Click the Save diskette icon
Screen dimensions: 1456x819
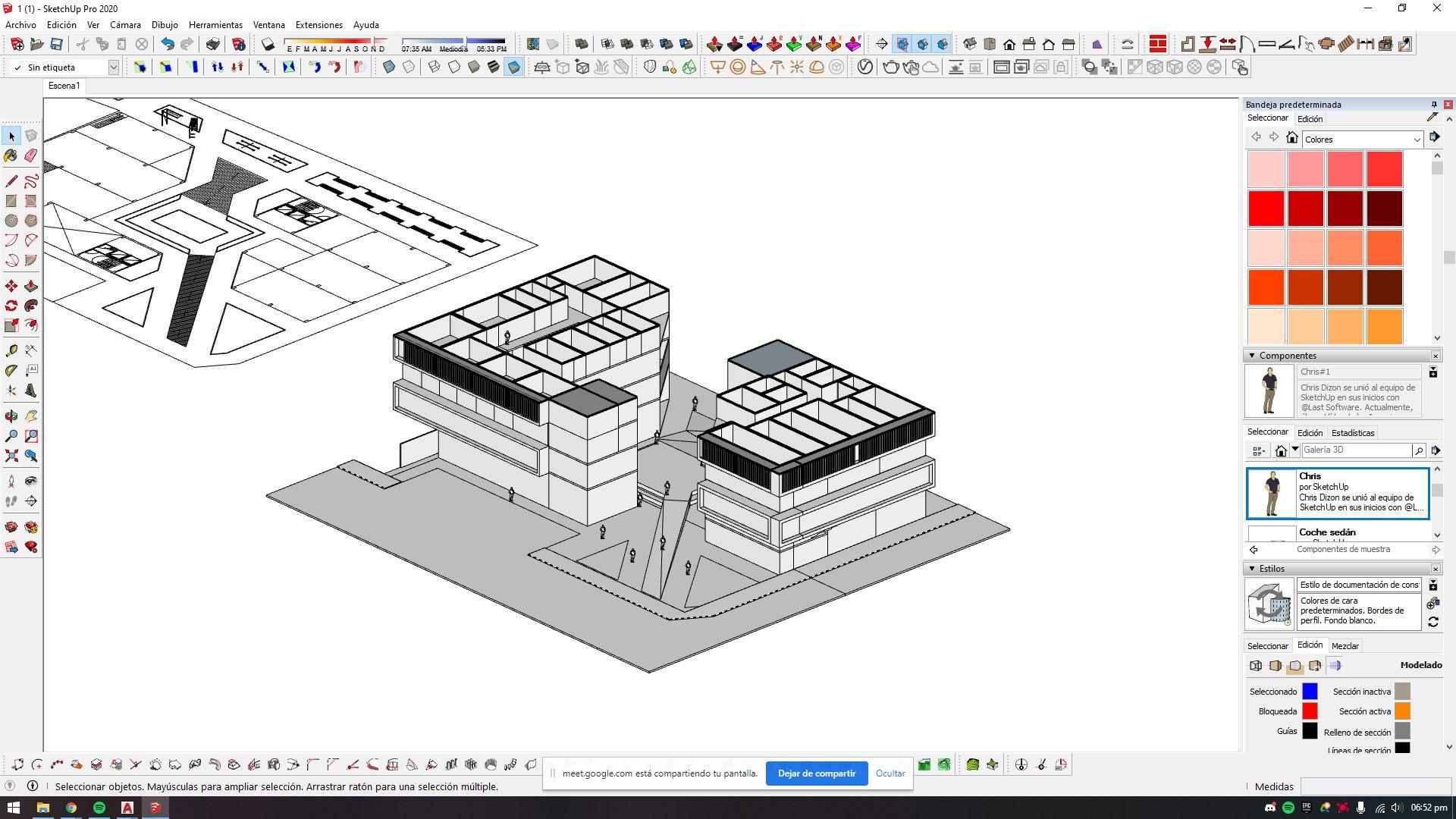tap(56, 44)
